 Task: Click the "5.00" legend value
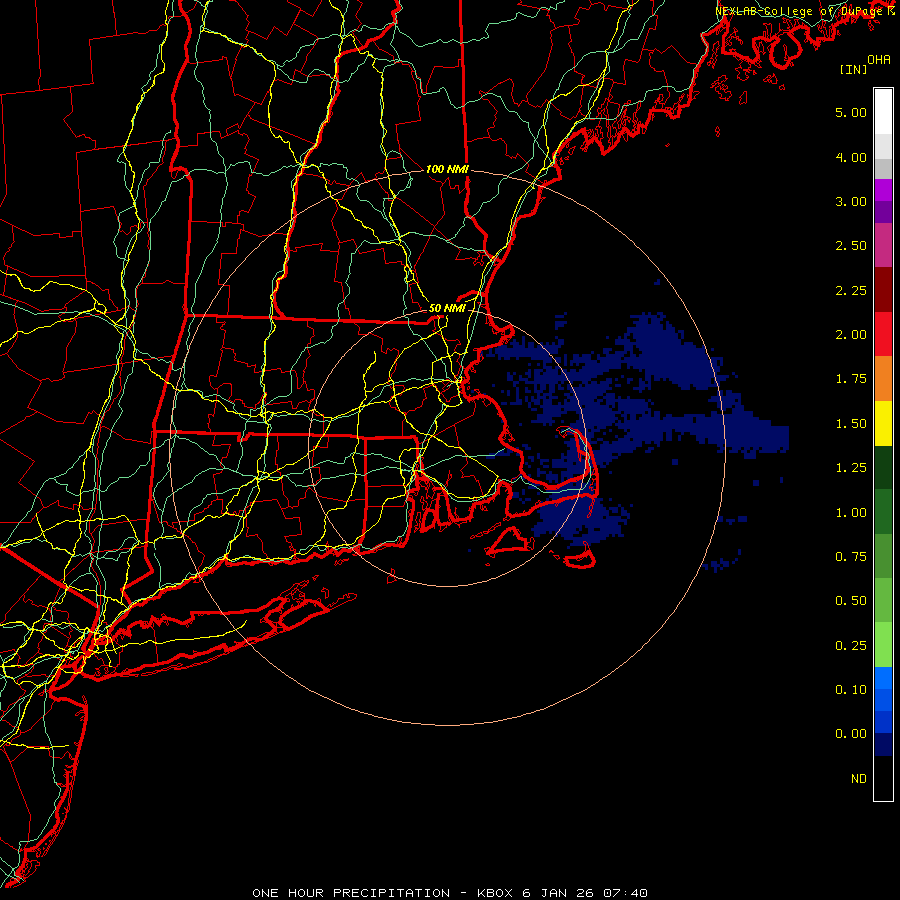tap(851, 112)
